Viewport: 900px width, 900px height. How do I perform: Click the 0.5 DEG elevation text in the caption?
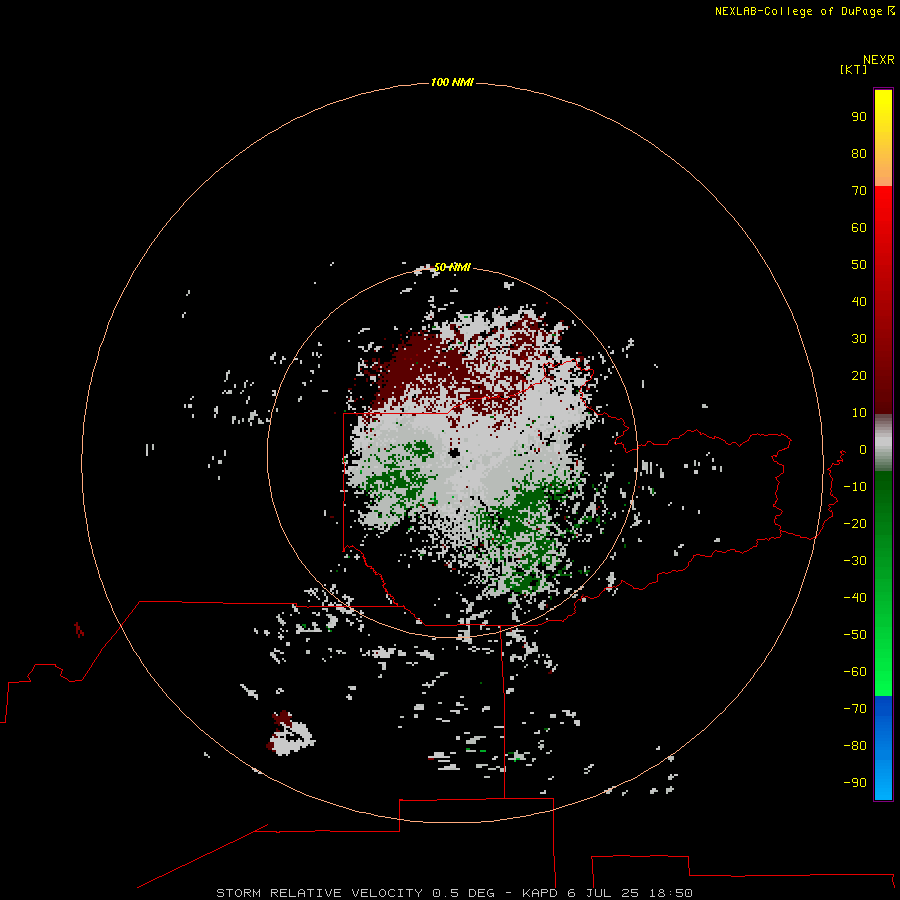(463, 893)
